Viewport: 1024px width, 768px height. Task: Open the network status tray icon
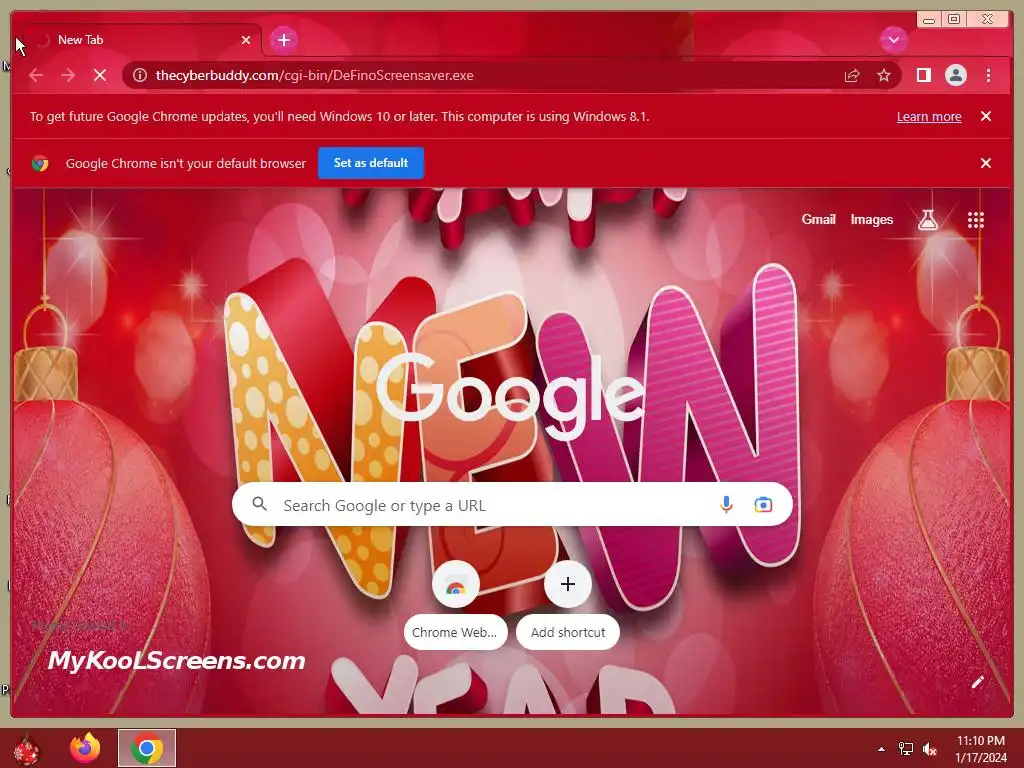pyautogui.click(x=906, y=749)
